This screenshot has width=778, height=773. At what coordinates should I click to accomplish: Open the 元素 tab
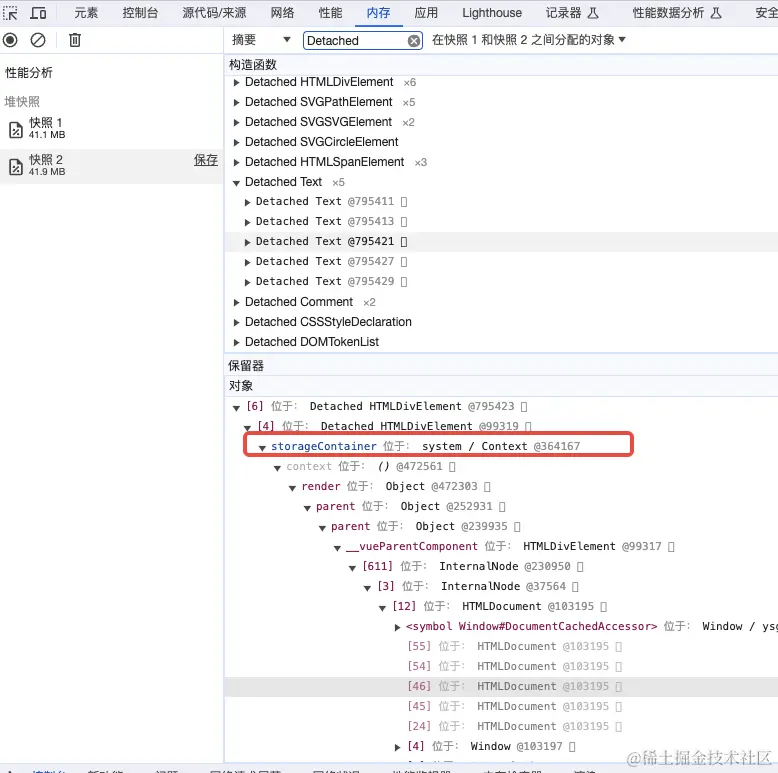pos(86,13)
